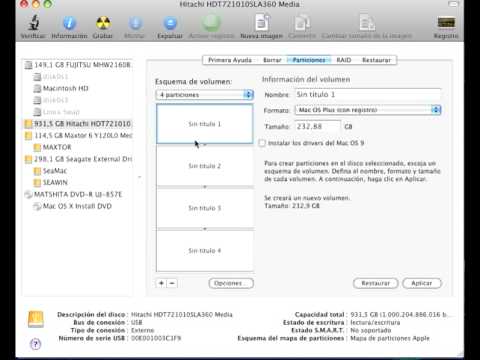Click the Aplicar button
This screenshot has width=480, height=360.
pos(422,283)
